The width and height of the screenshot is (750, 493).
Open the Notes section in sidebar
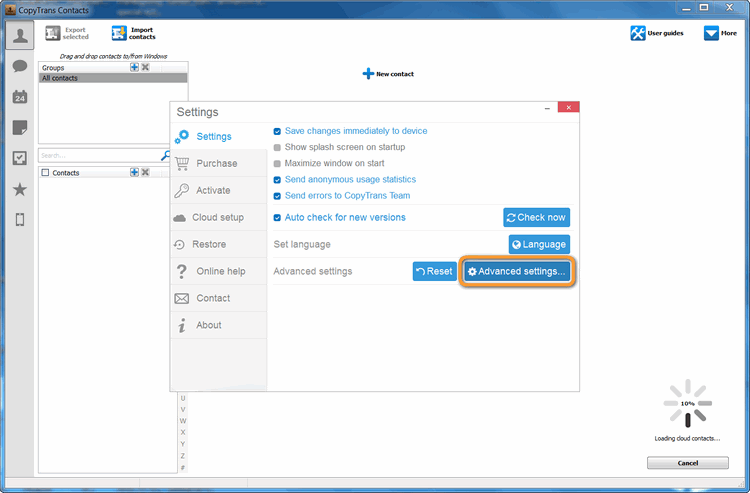[x=20, y=128]
